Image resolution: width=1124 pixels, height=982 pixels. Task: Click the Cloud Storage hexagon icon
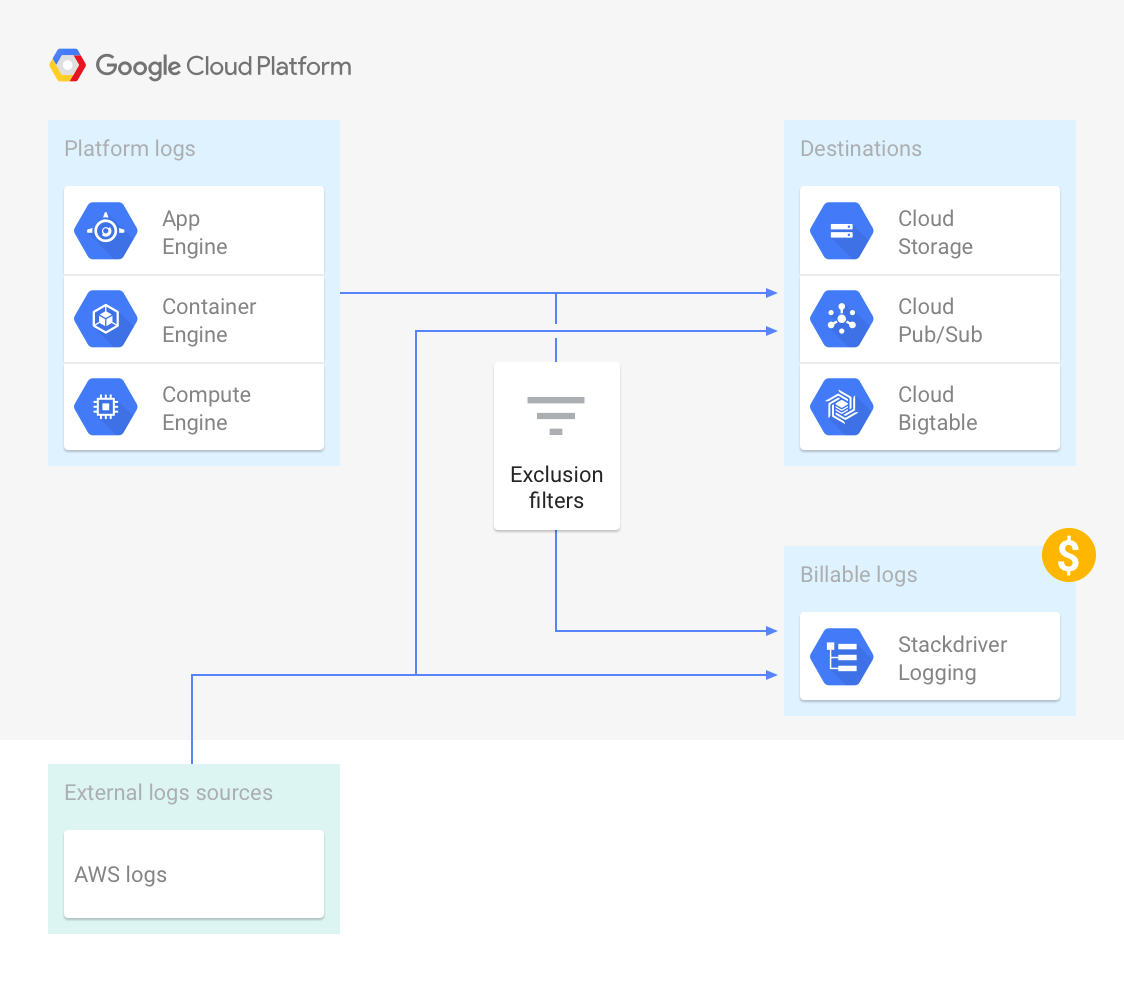pyautogui.click(x=842, y=231)
